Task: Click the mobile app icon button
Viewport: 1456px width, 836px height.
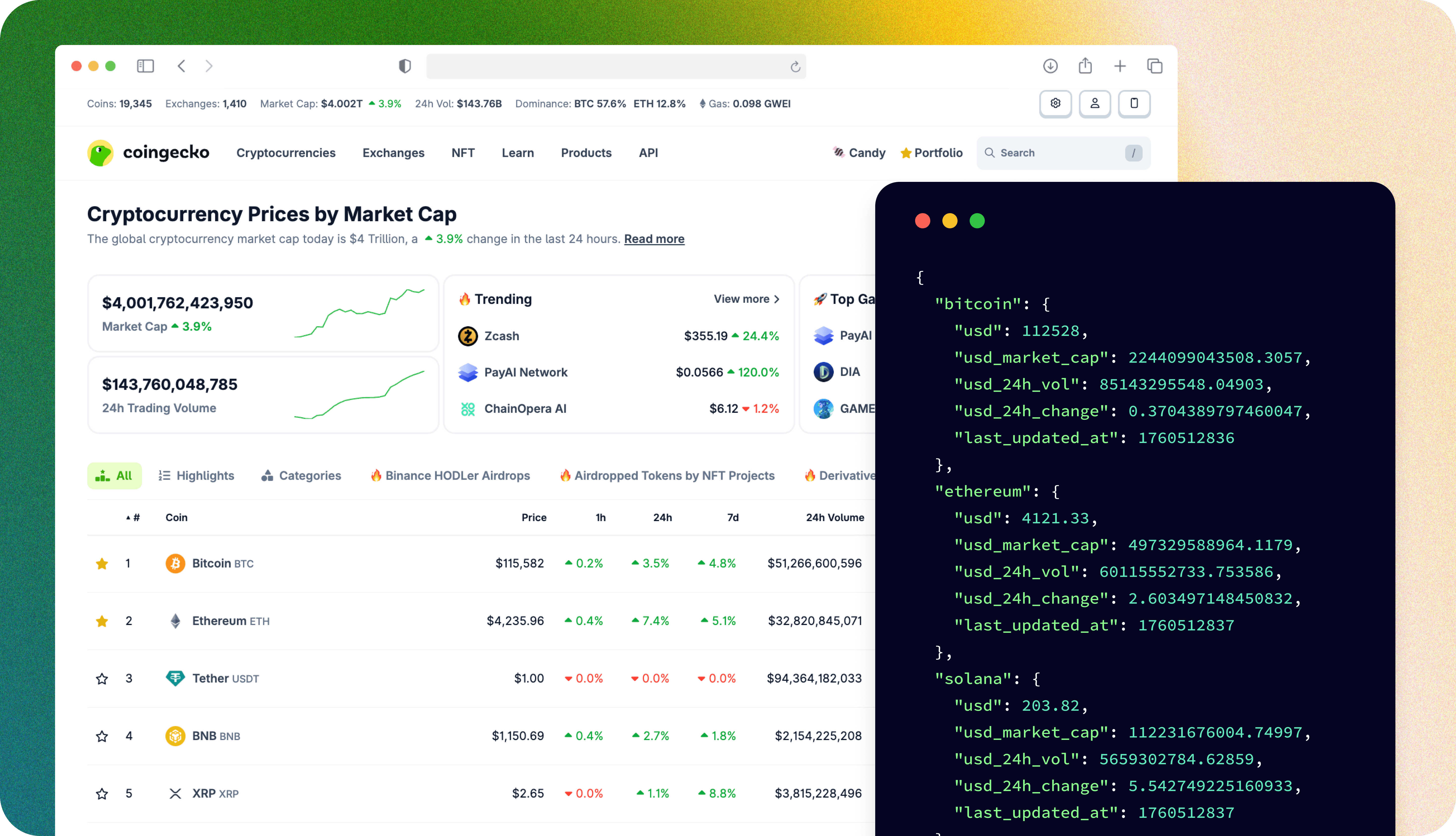Action: [x=1134, y=103]
